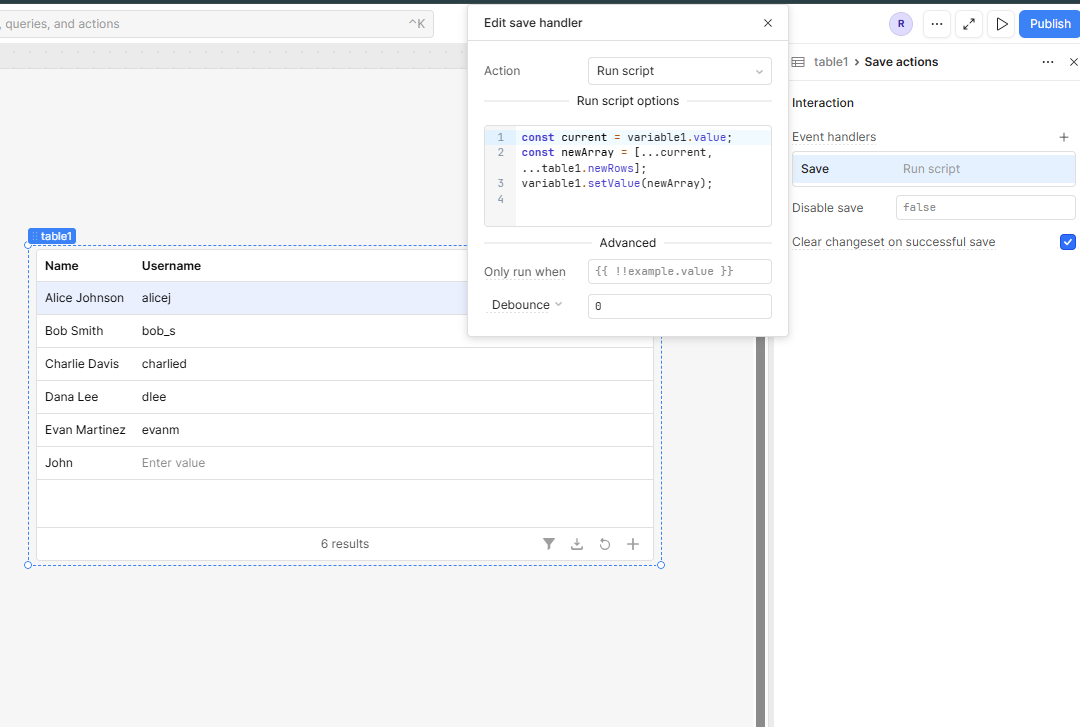The width and height of the screenshot is (1080, 727).
Task: Close the Edit save handler popup
Action: pos(767,23)
